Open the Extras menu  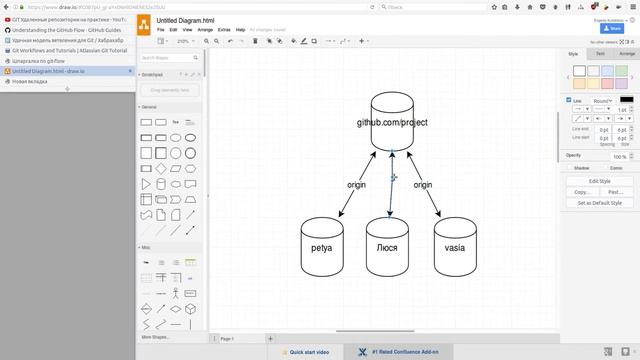point(224,30)
